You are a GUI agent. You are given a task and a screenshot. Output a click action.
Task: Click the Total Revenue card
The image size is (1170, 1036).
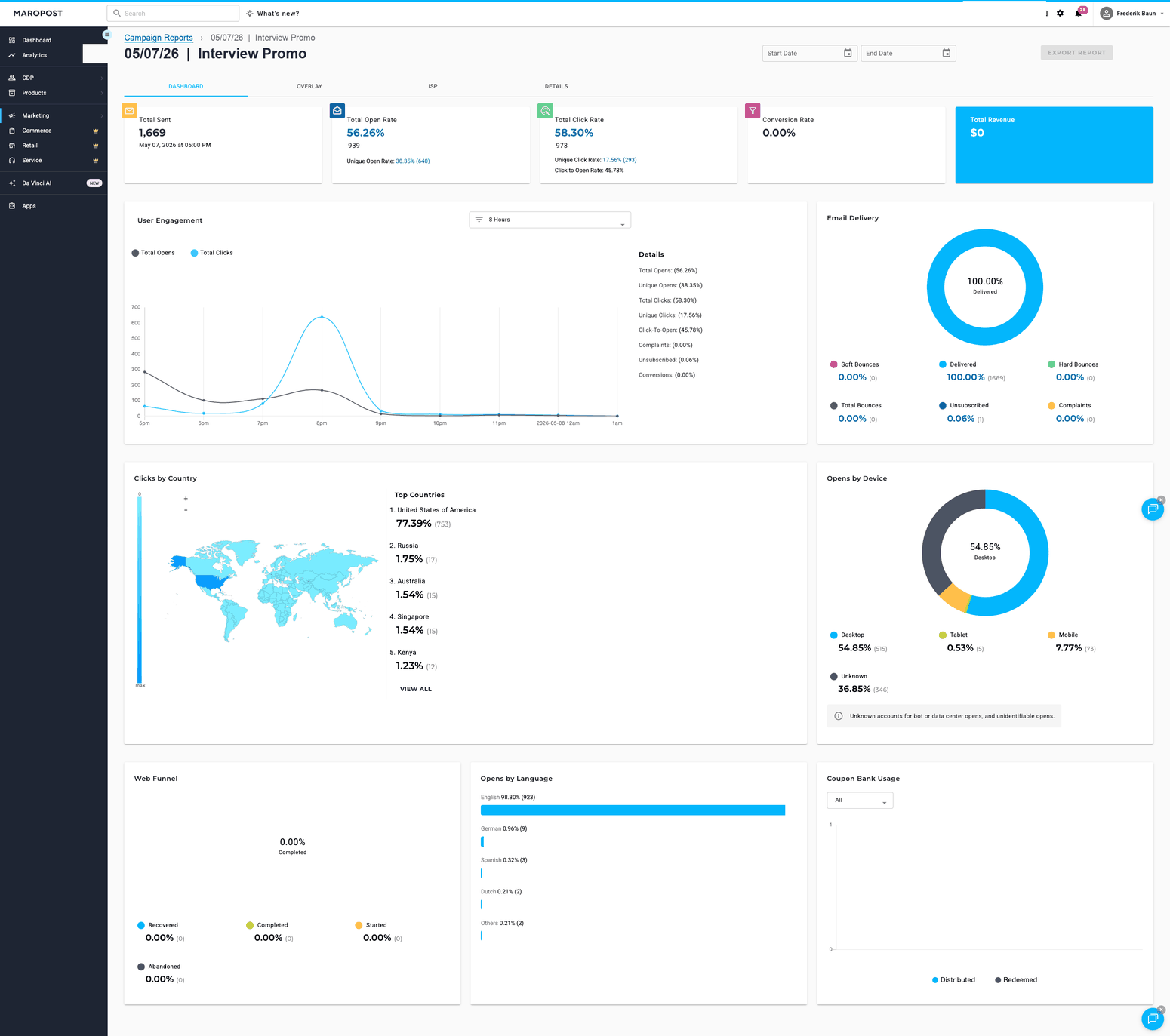pos(1054,145)
